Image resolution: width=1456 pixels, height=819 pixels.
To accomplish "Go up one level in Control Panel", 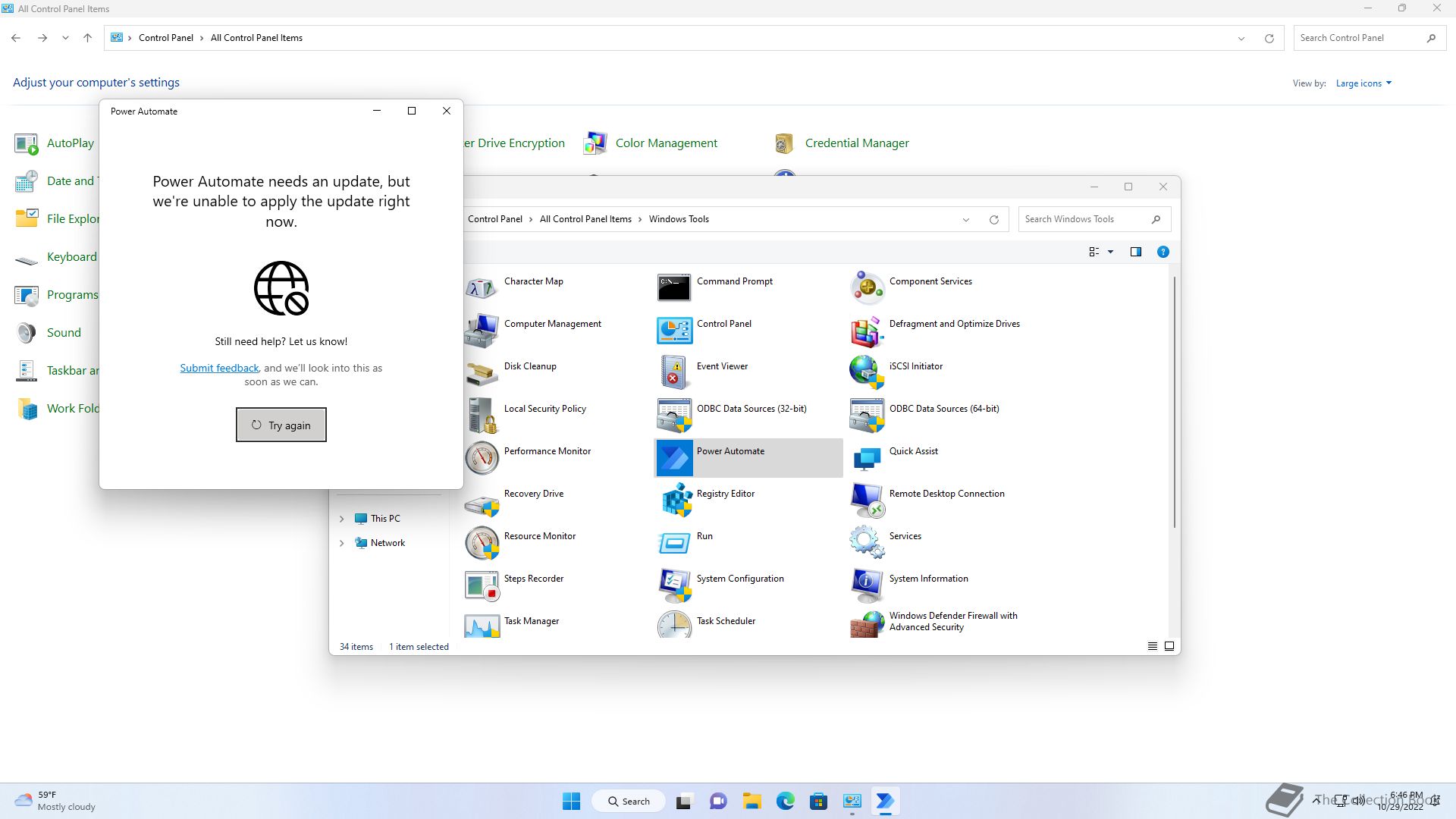I will coord(87,38).
